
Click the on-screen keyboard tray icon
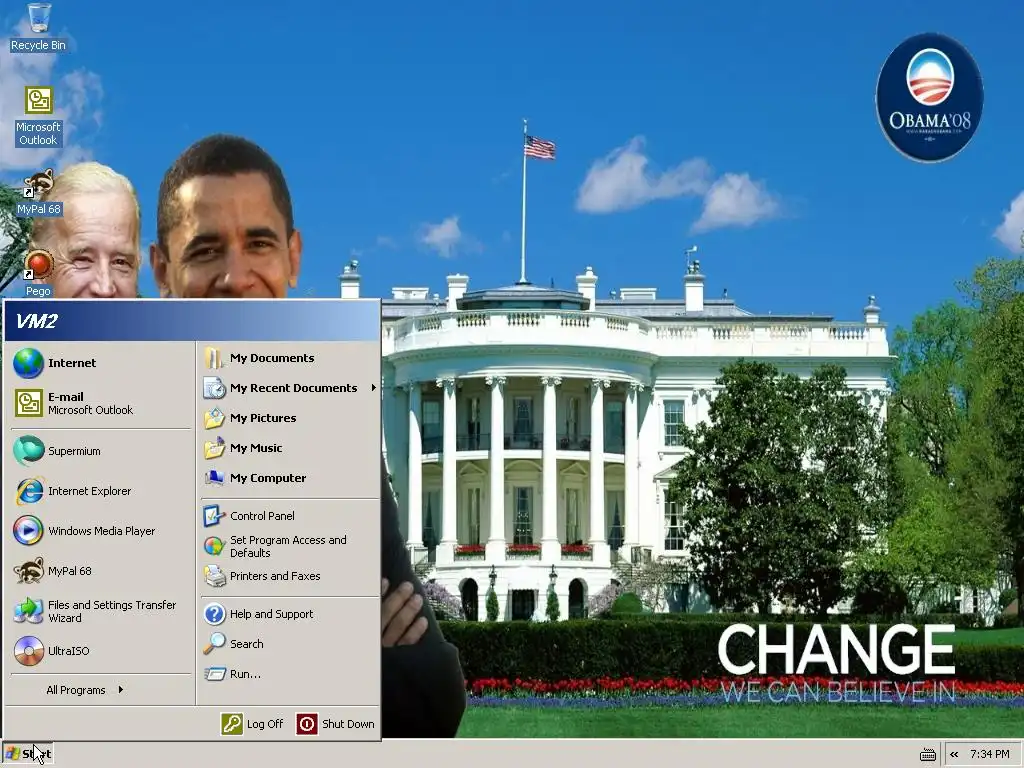[x=928, y=755]
